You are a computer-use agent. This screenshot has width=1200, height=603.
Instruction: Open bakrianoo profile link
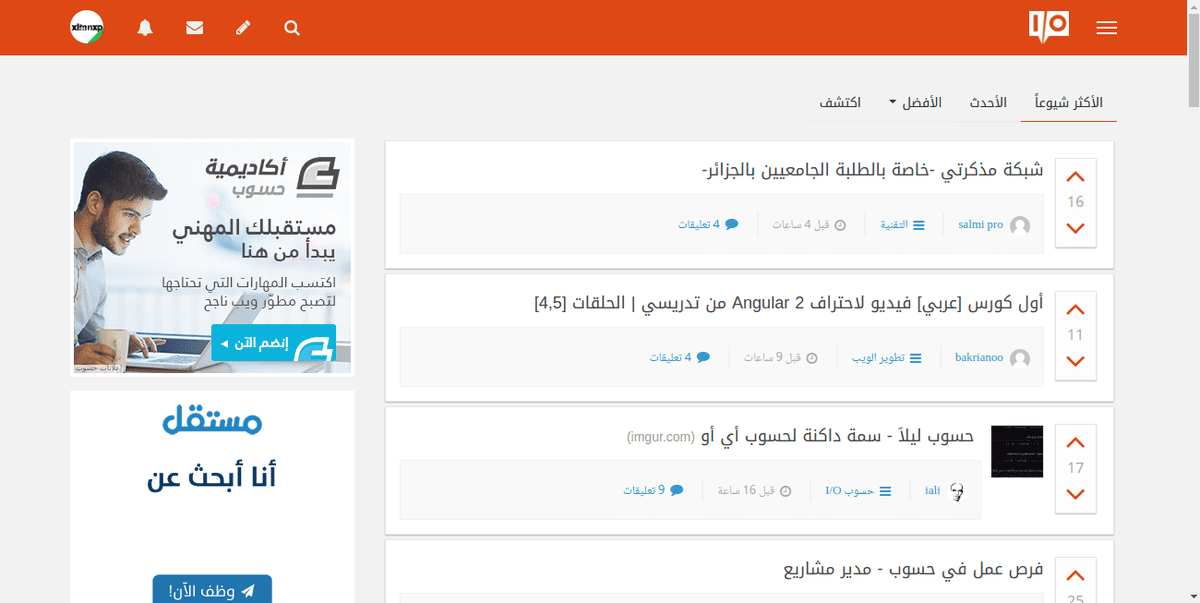tap(979, 358)
